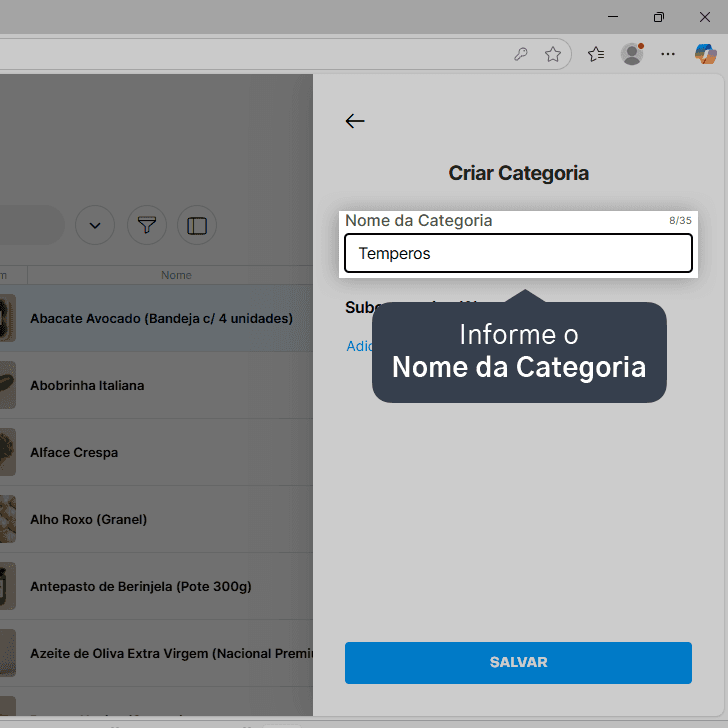The image size is (728, 728).
Task: Click the back arrow in Criar Categoria panel
Action: [355, 121]
